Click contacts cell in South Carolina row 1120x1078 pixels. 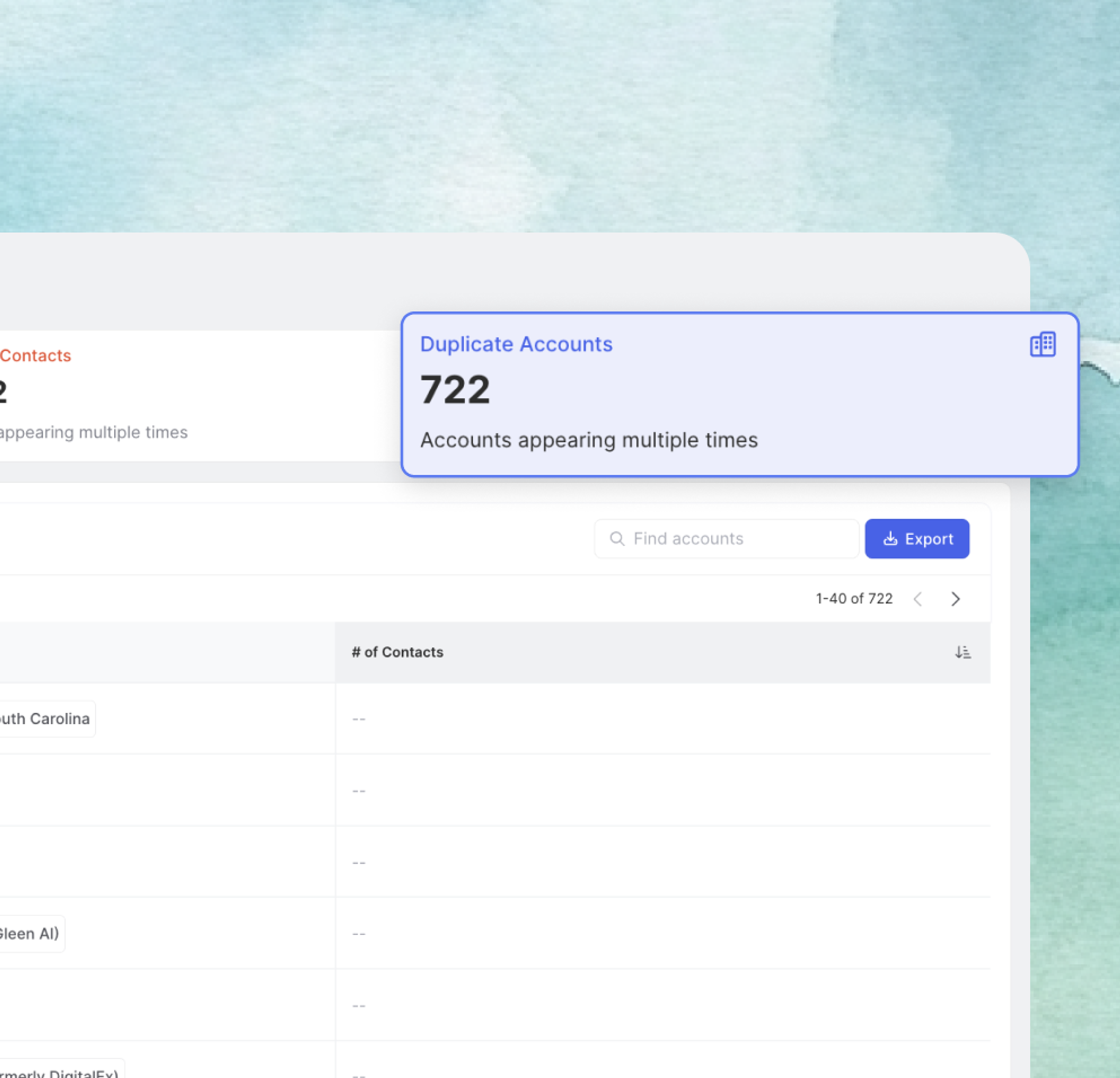(x=663, y=719)
